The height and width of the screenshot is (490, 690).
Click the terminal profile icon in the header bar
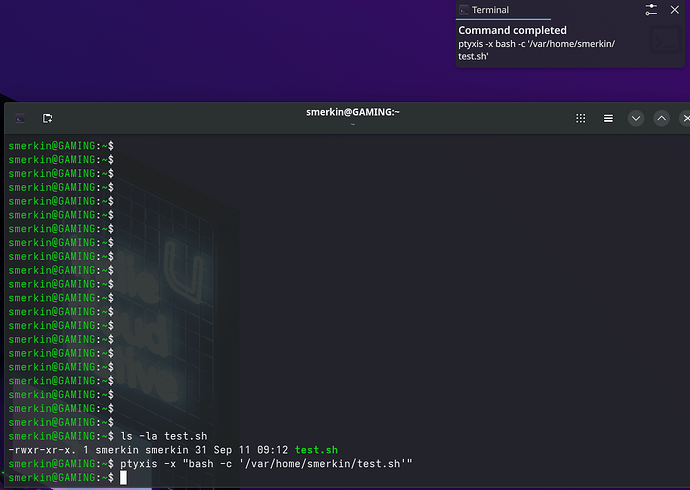pyautogui.click(x=20, y=118)
